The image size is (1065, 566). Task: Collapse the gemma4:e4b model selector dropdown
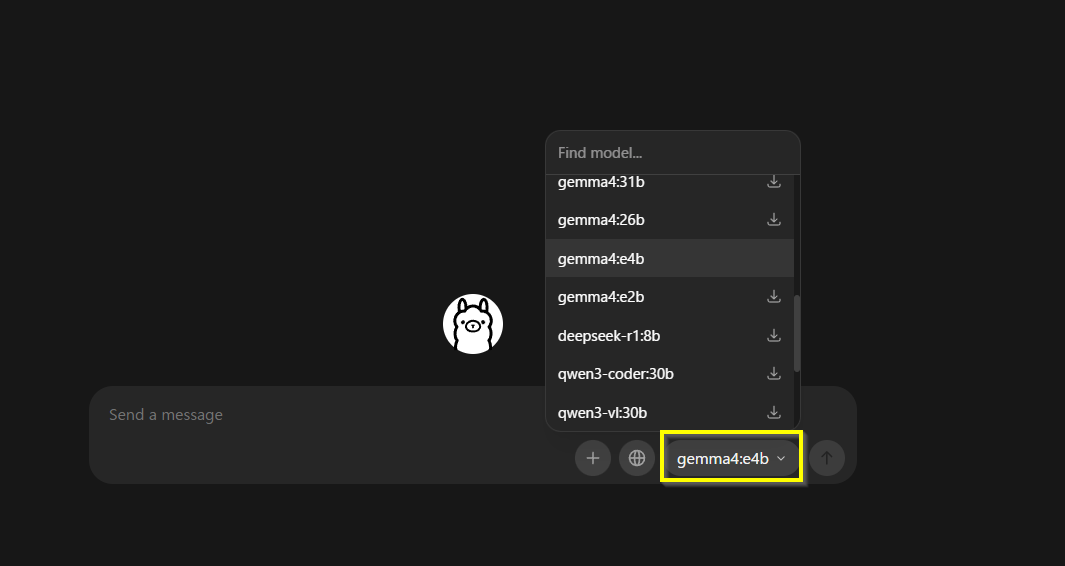[x=732, y=458]
